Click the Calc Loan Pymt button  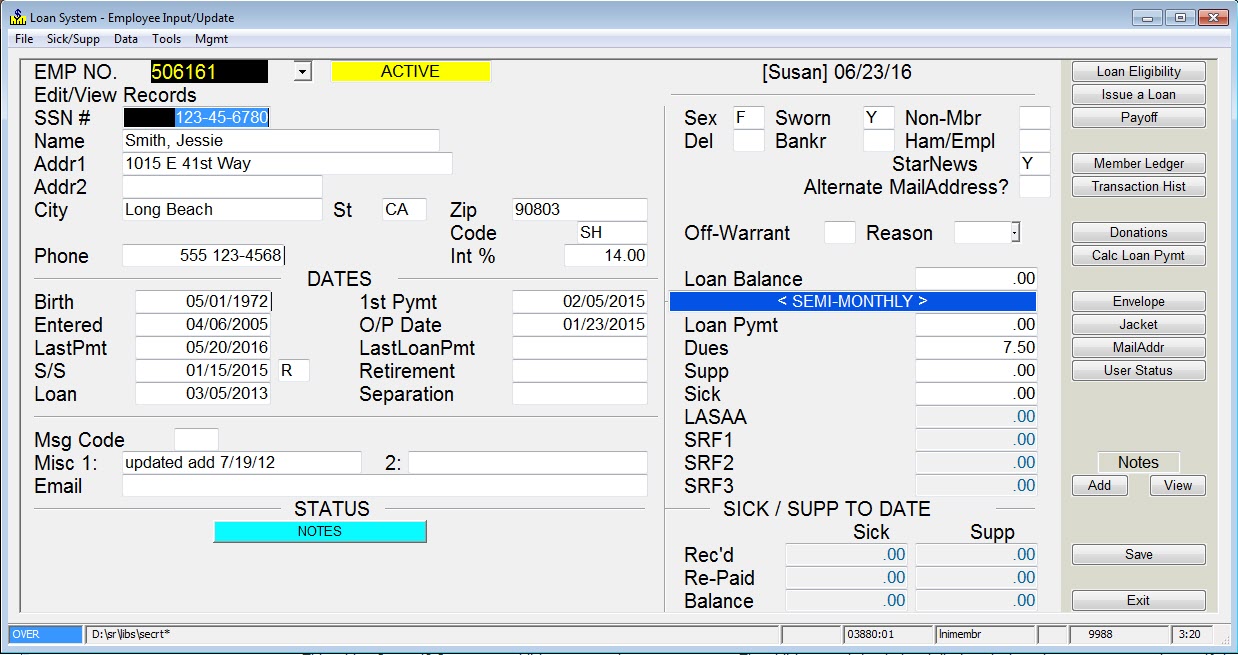point(1138,256)
